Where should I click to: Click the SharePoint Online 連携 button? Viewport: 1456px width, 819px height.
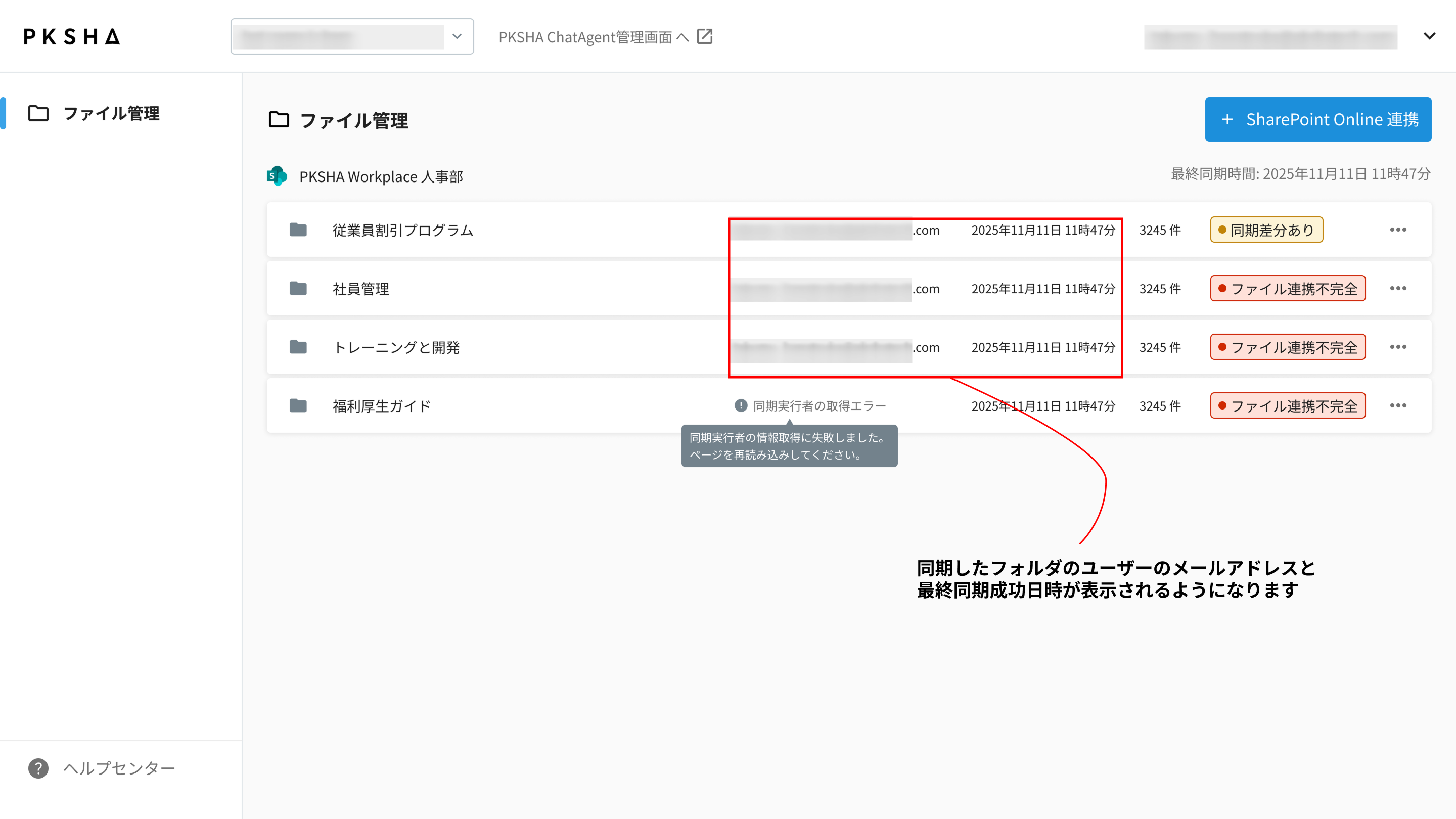click(x=1317, y=119)
